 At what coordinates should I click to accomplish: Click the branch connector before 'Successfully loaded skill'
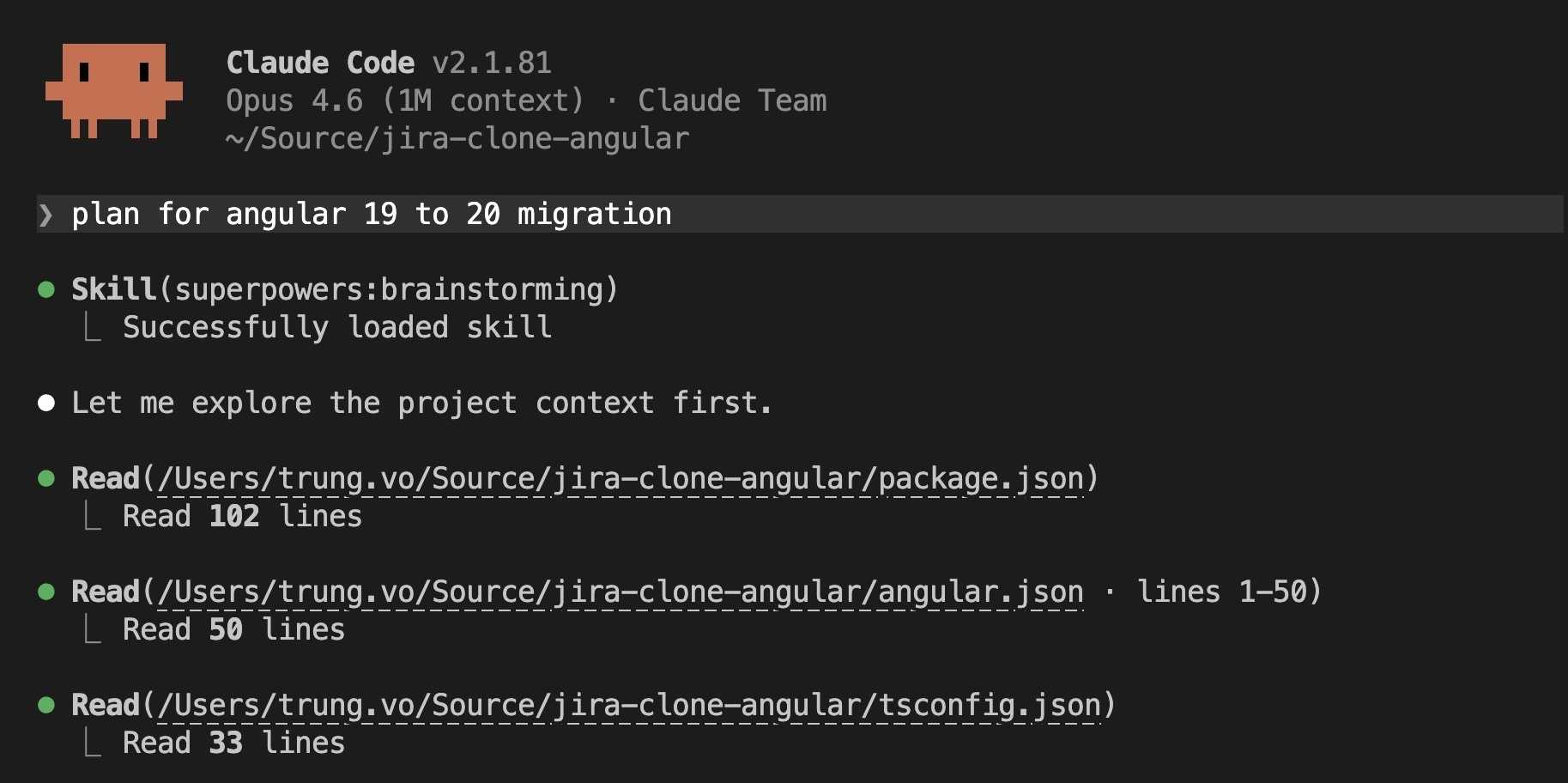pos(93,328)
